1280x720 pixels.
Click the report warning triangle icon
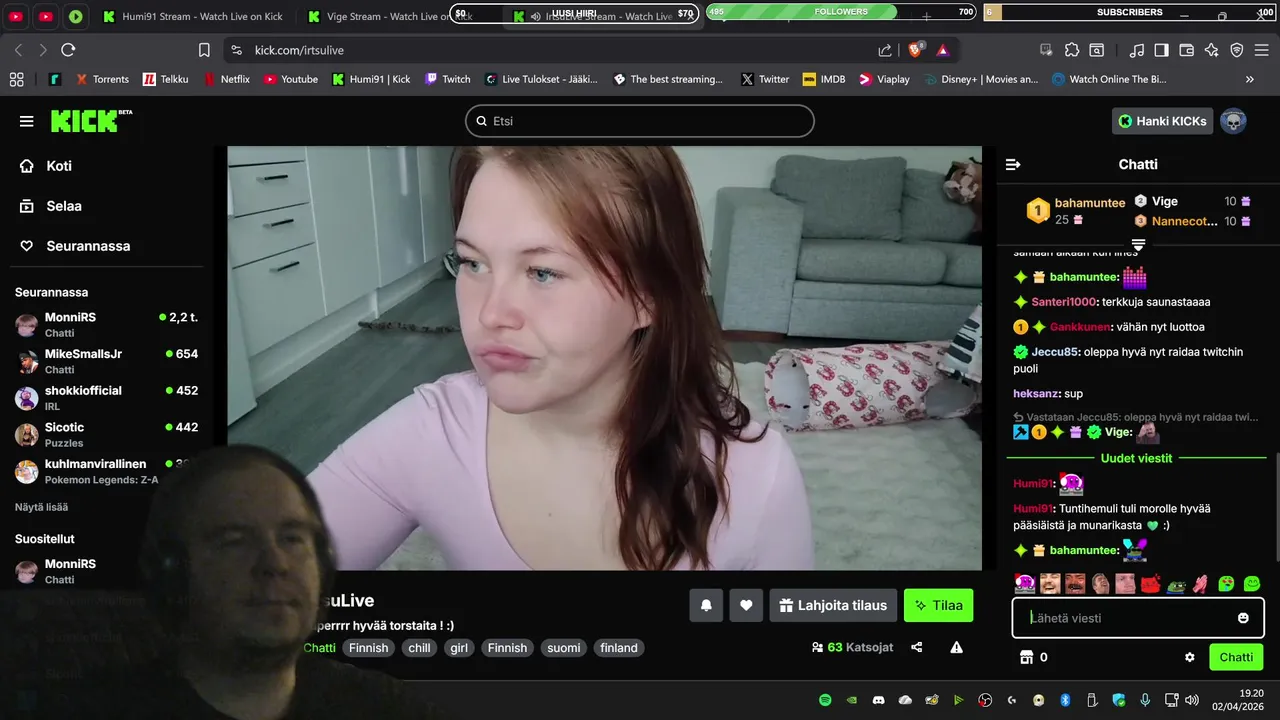(957, 648)
